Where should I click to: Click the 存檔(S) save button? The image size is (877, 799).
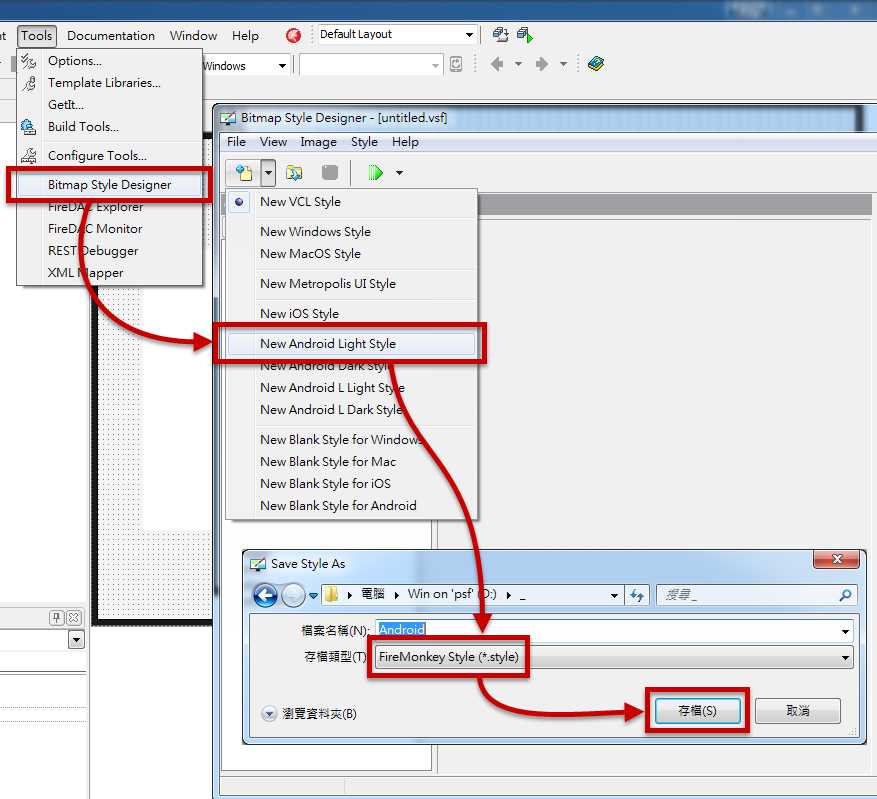click(x=697, y=711)
